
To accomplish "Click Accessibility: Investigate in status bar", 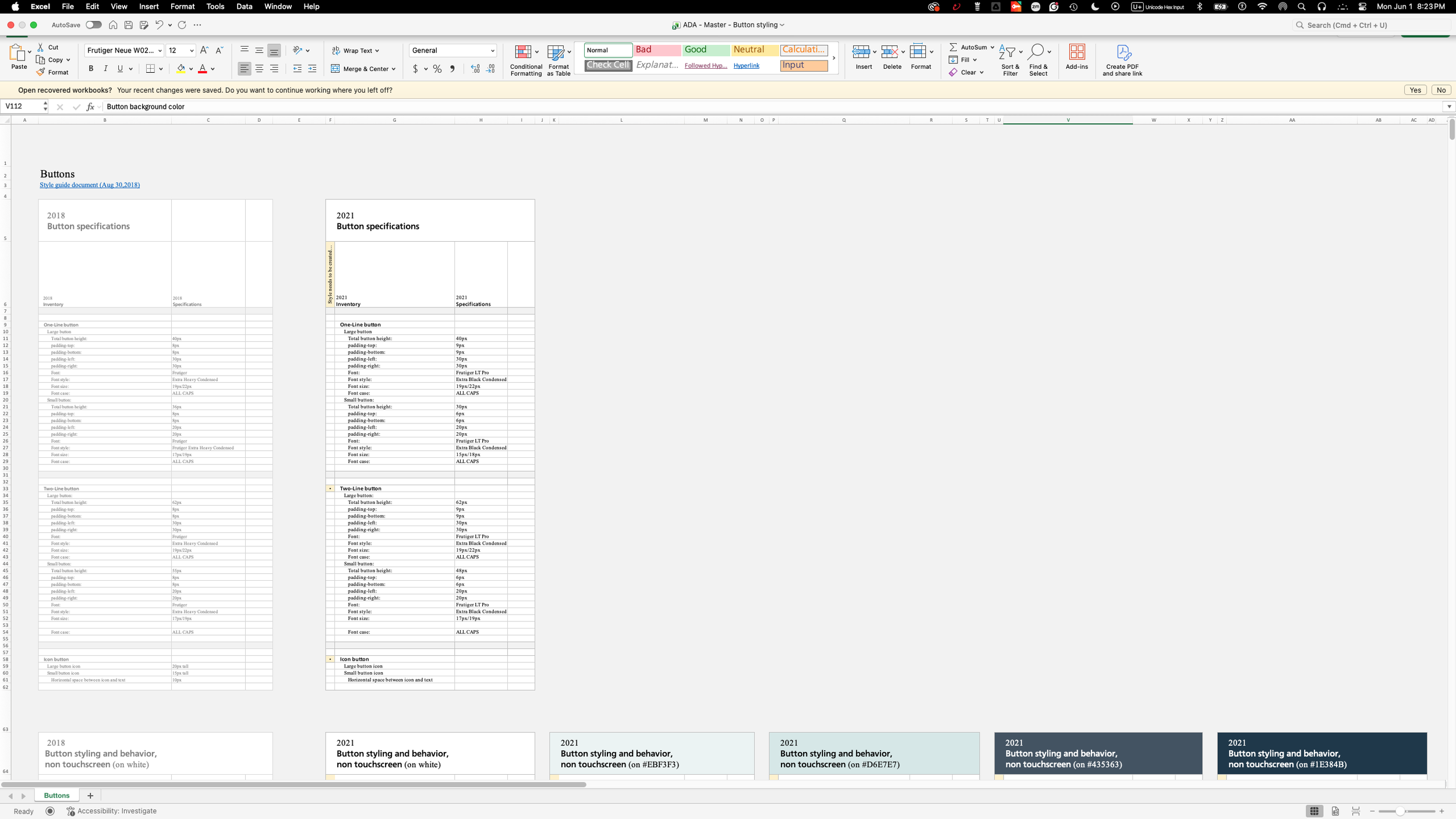I will click(x=112, y=811).
